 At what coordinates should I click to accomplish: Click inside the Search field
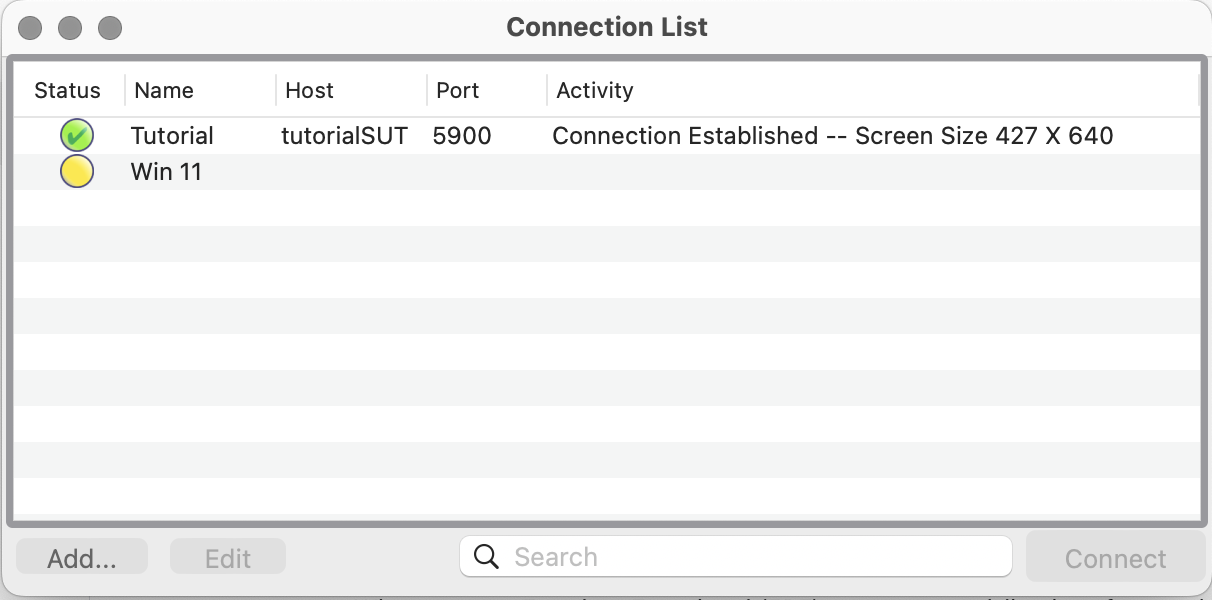click(700, 556)
